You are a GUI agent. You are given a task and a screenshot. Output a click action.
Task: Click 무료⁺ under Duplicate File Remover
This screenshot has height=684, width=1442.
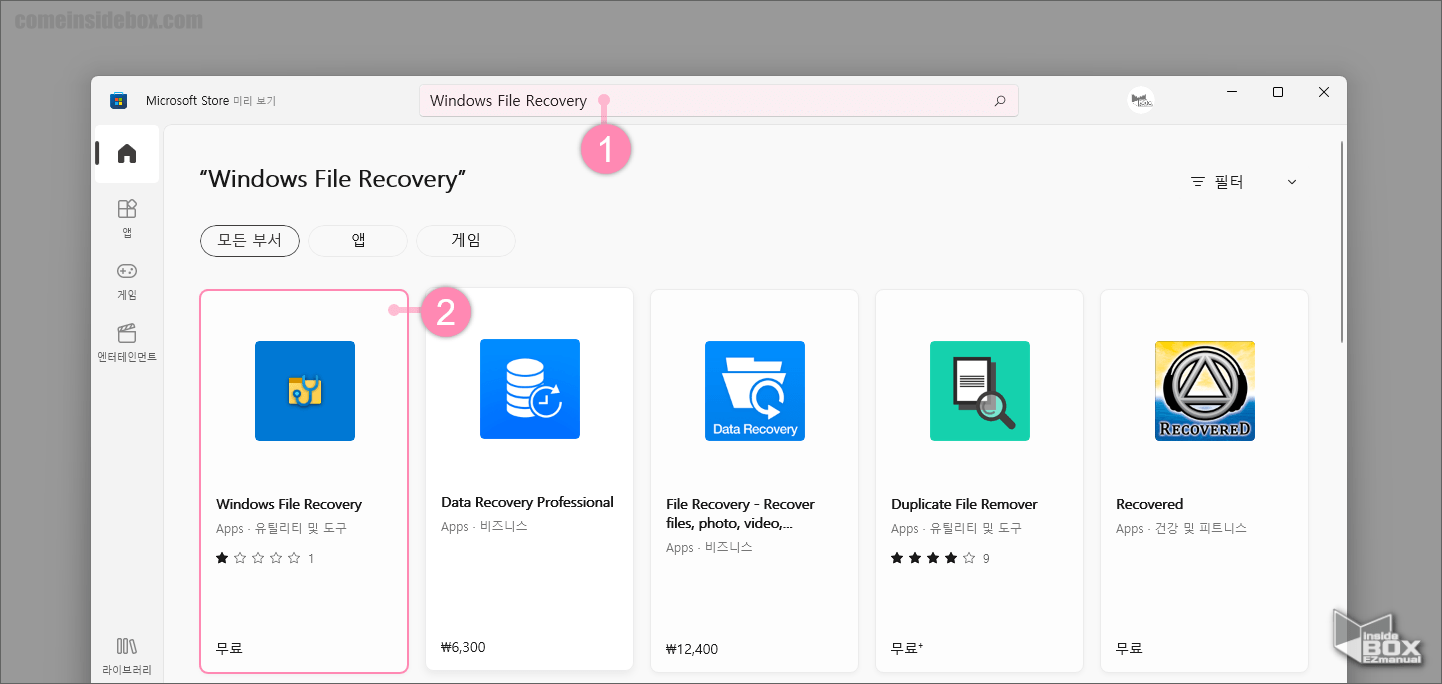pyautogui.click(x=907, y=648)
